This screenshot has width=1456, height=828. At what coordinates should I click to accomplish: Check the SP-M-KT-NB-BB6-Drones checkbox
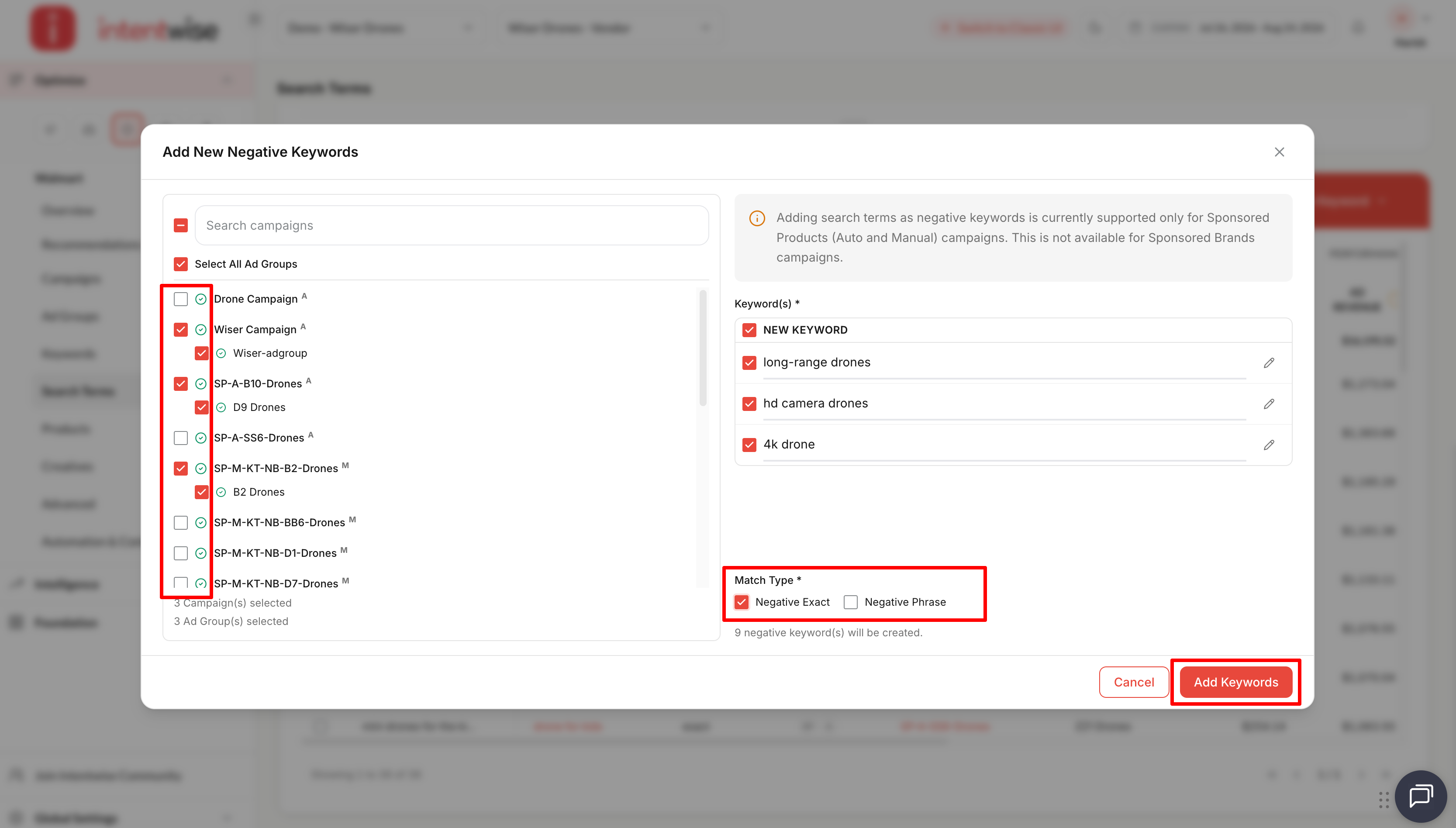(181, 523)
